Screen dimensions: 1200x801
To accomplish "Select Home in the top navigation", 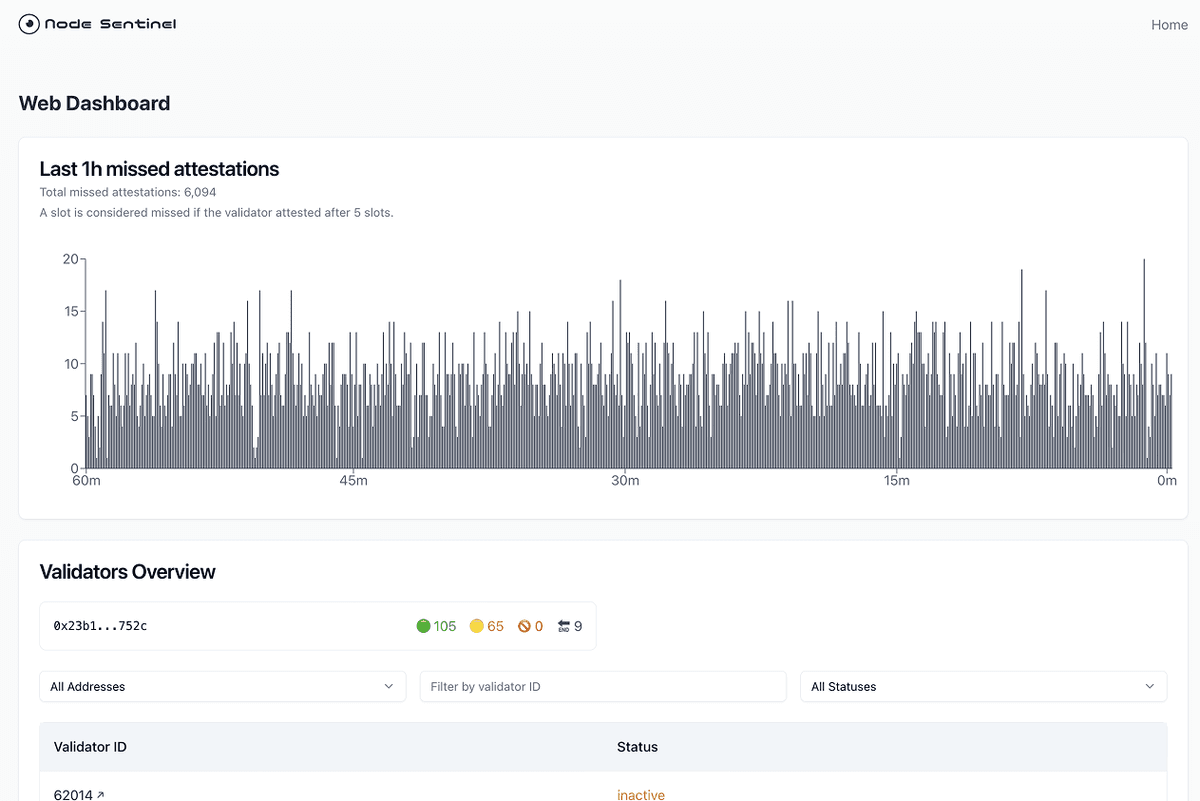I will [x=1169, y=24].
